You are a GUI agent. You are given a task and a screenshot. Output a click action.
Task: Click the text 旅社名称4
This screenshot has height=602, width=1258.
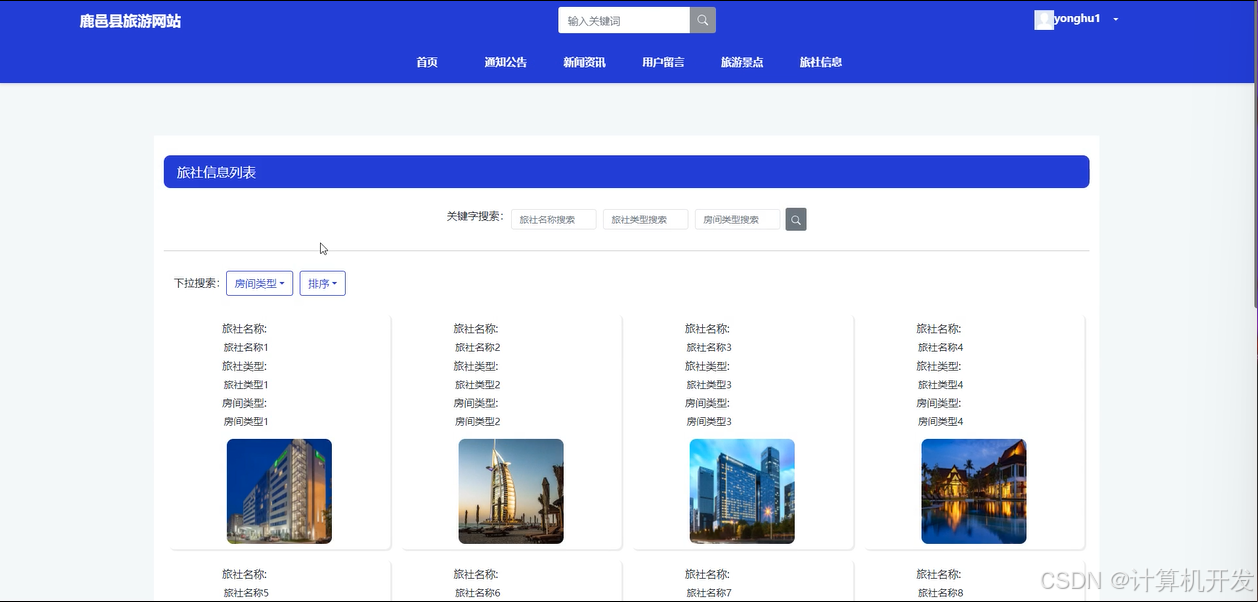(940, 347)
